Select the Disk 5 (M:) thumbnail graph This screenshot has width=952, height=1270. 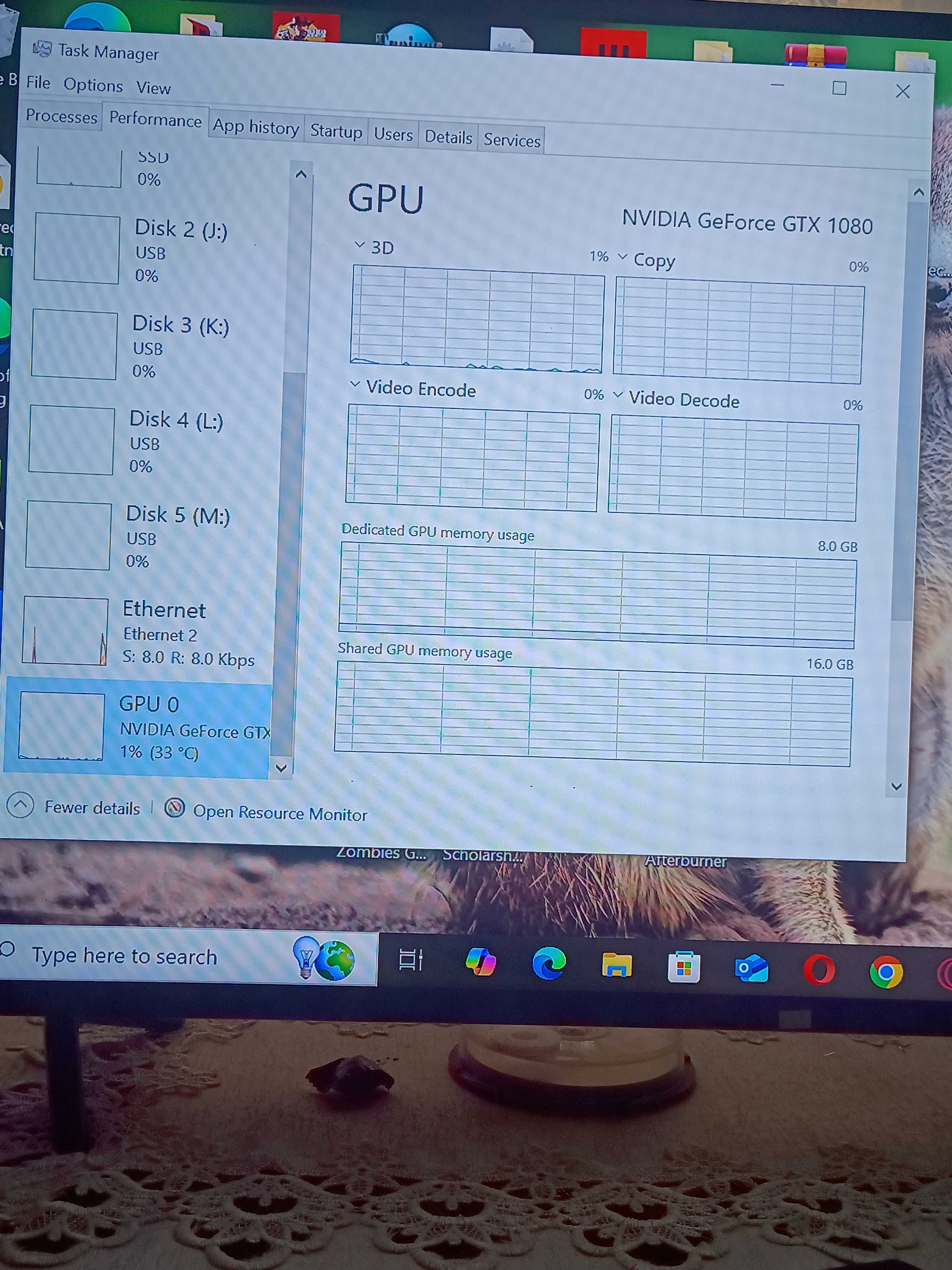[x=68, y=535]
